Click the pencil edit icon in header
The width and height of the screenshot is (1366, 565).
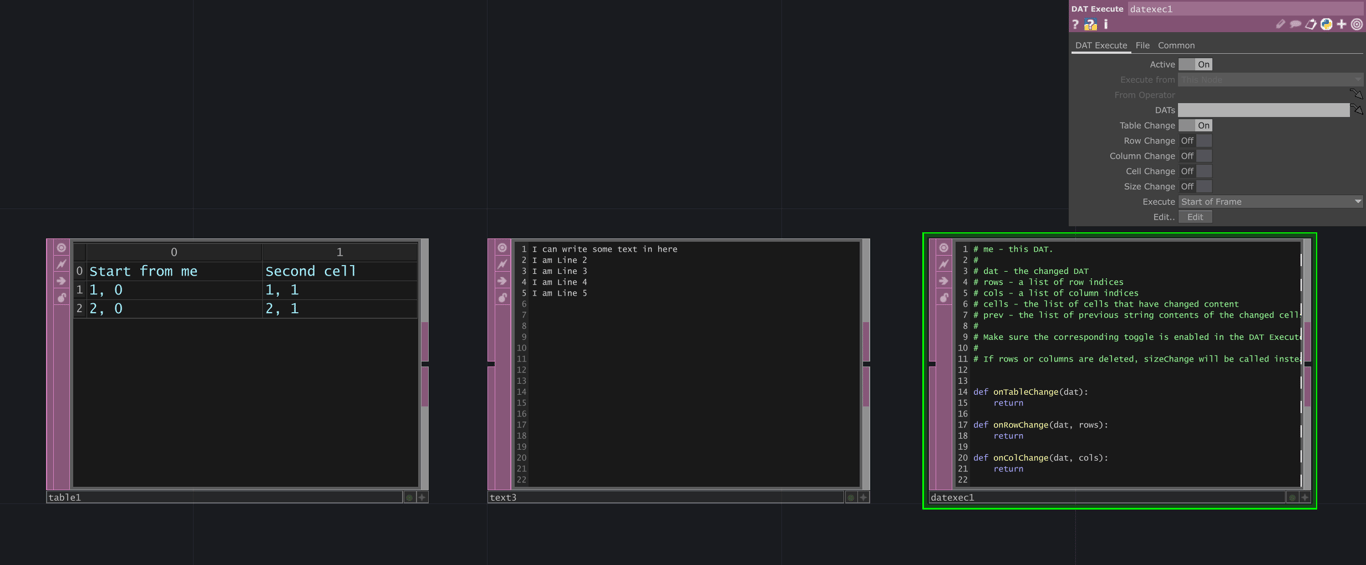[x=1280, y=24]
